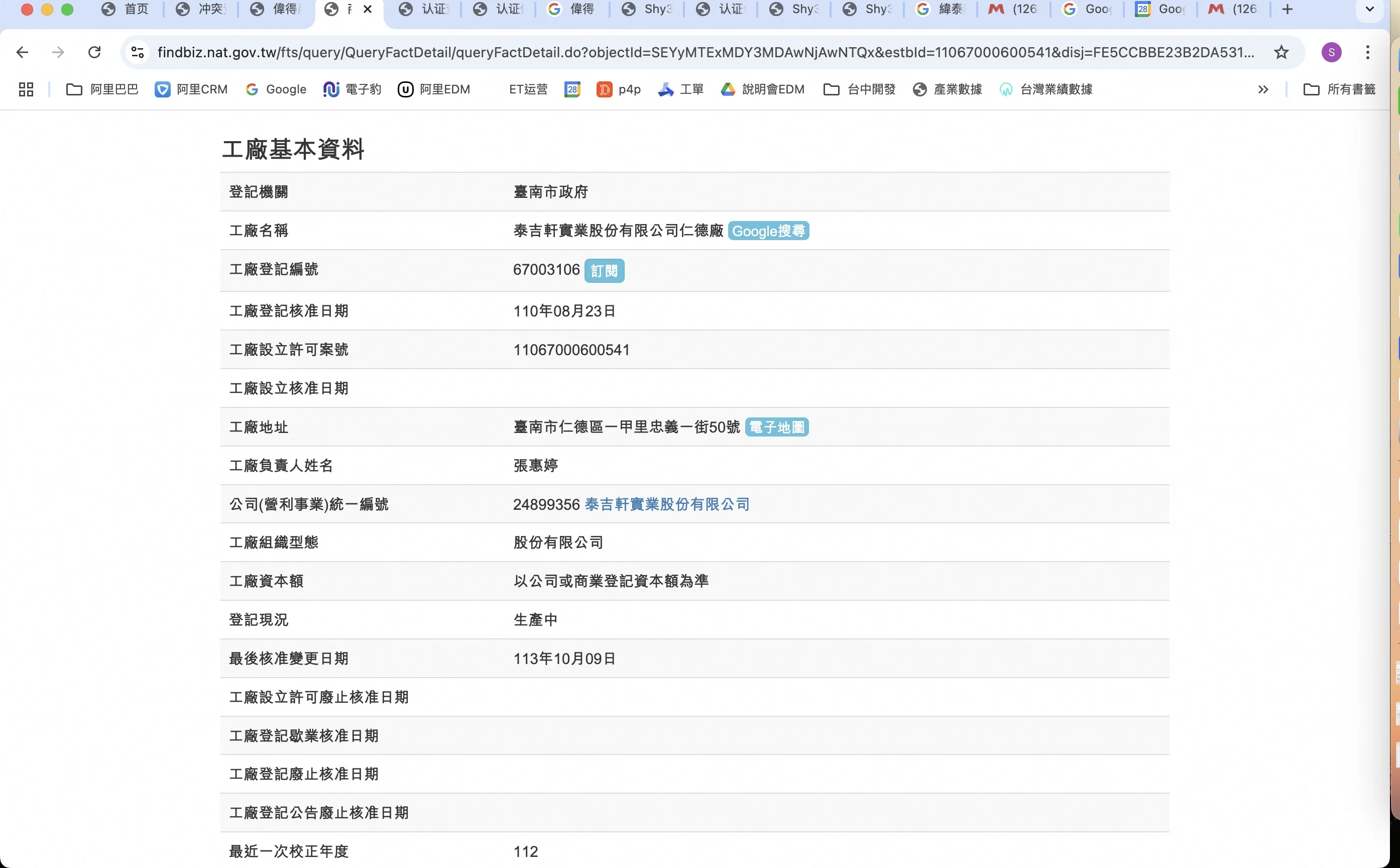The width and height of the screenshot is (1400, 868).
Task: Open the apps grid in the bookmarks bar
Action: tap(26, 89)
